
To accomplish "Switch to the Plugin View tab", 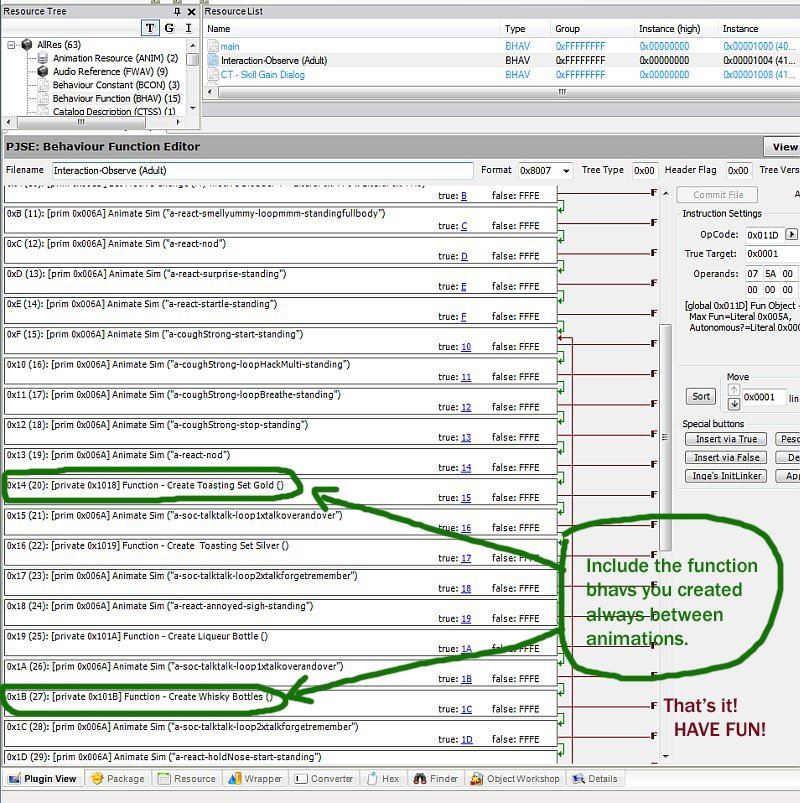I will coord(43,778).
